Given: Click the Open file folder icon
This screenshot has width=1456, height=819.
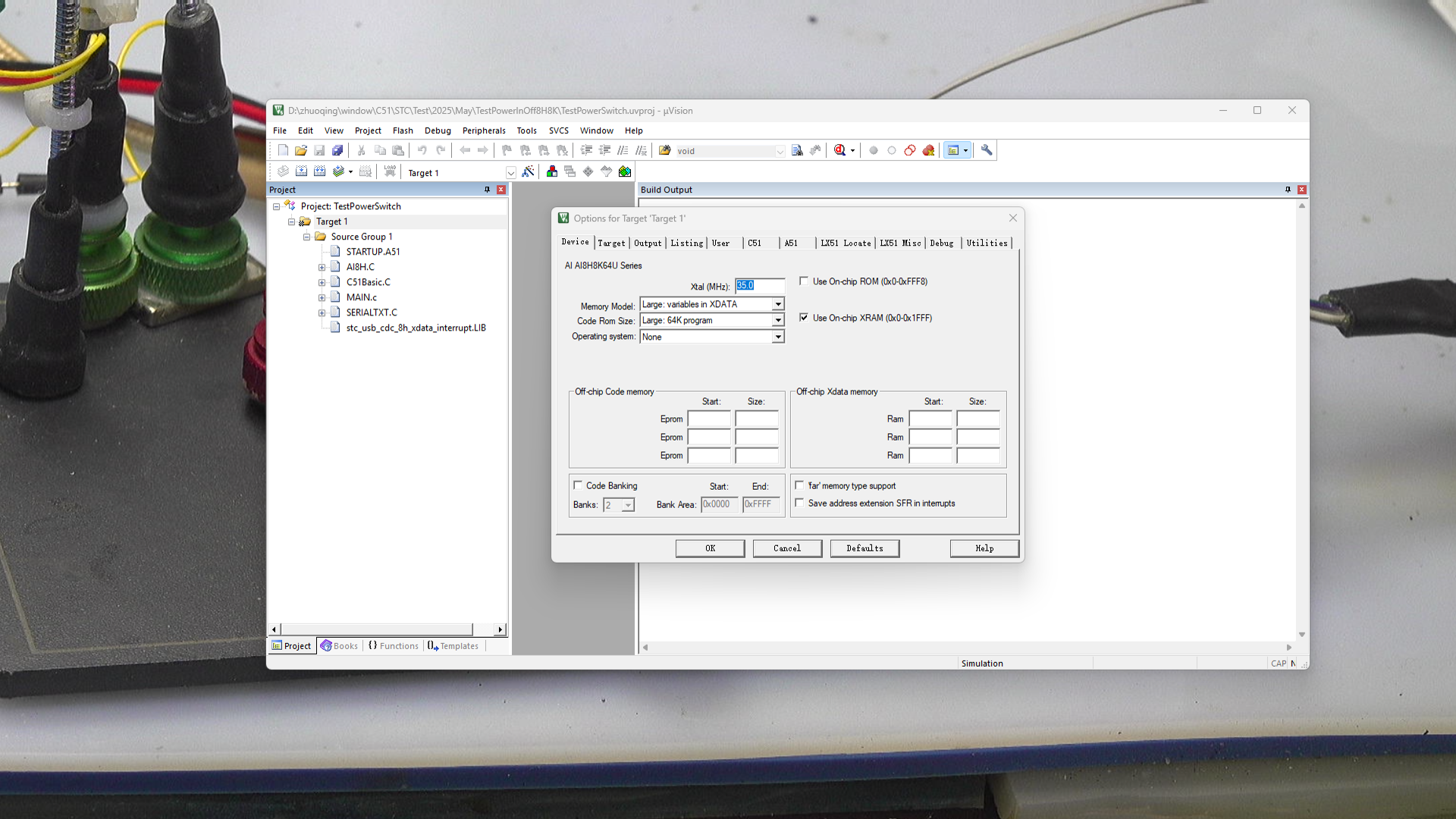Looking at the screenshot, I should [x=301, y=150].
